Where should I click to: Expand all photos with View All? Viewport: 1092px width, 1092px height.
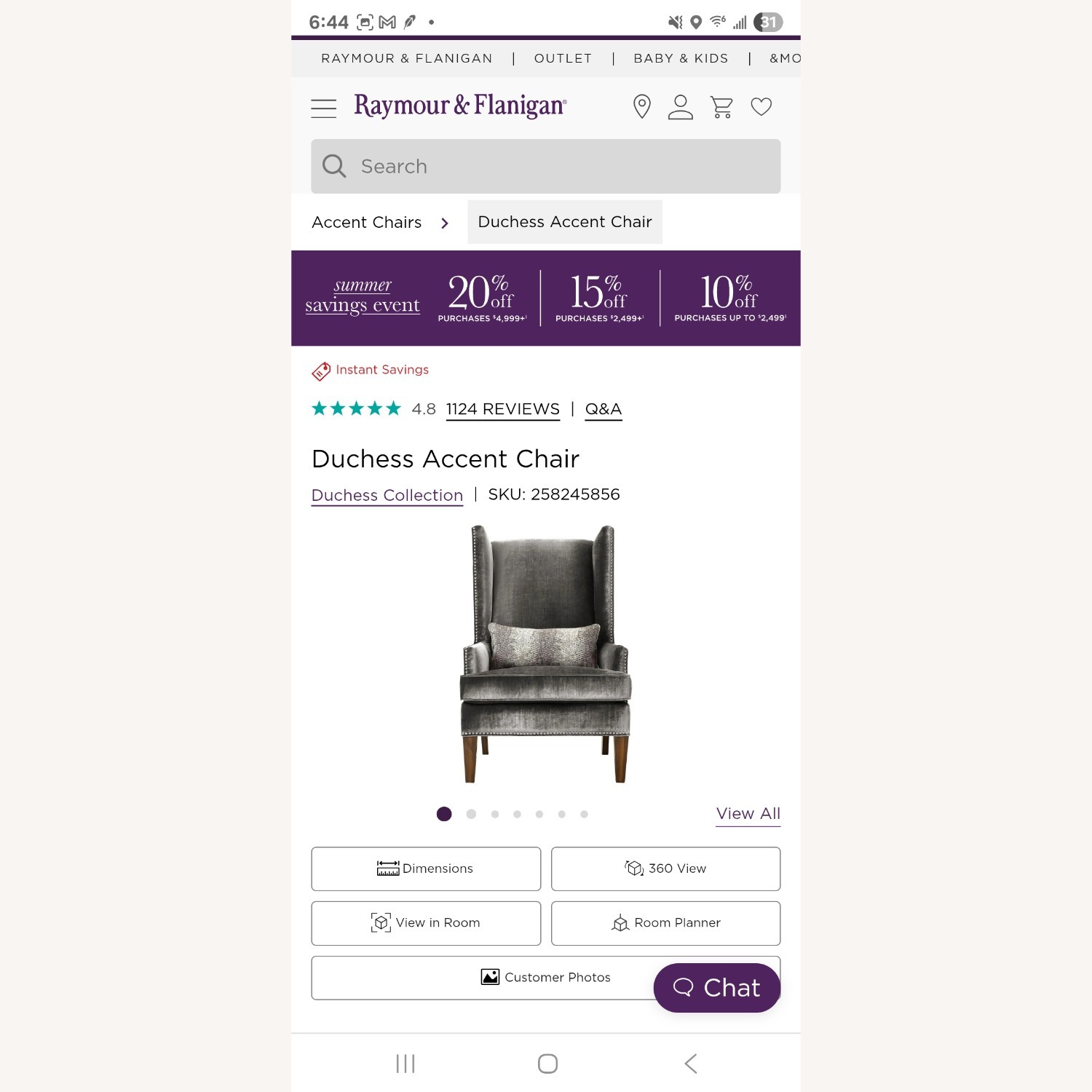(748, 813)
